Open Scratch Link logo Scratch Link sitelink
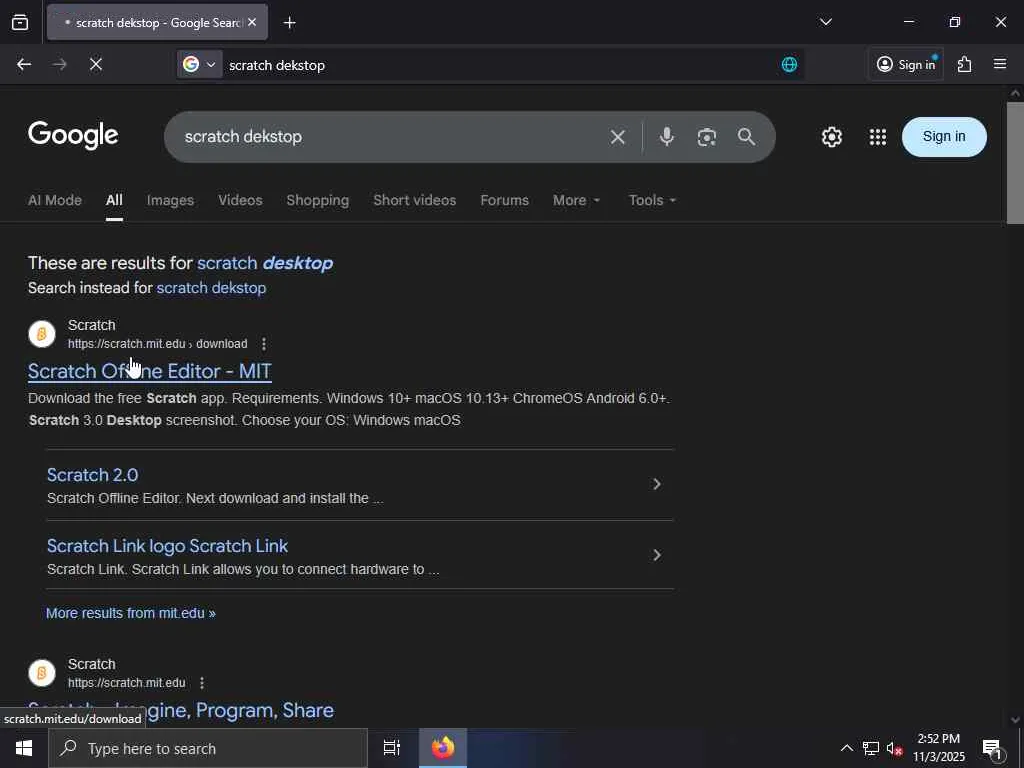The height and width of the screenshot is (768, 1024). click(167, 546)
